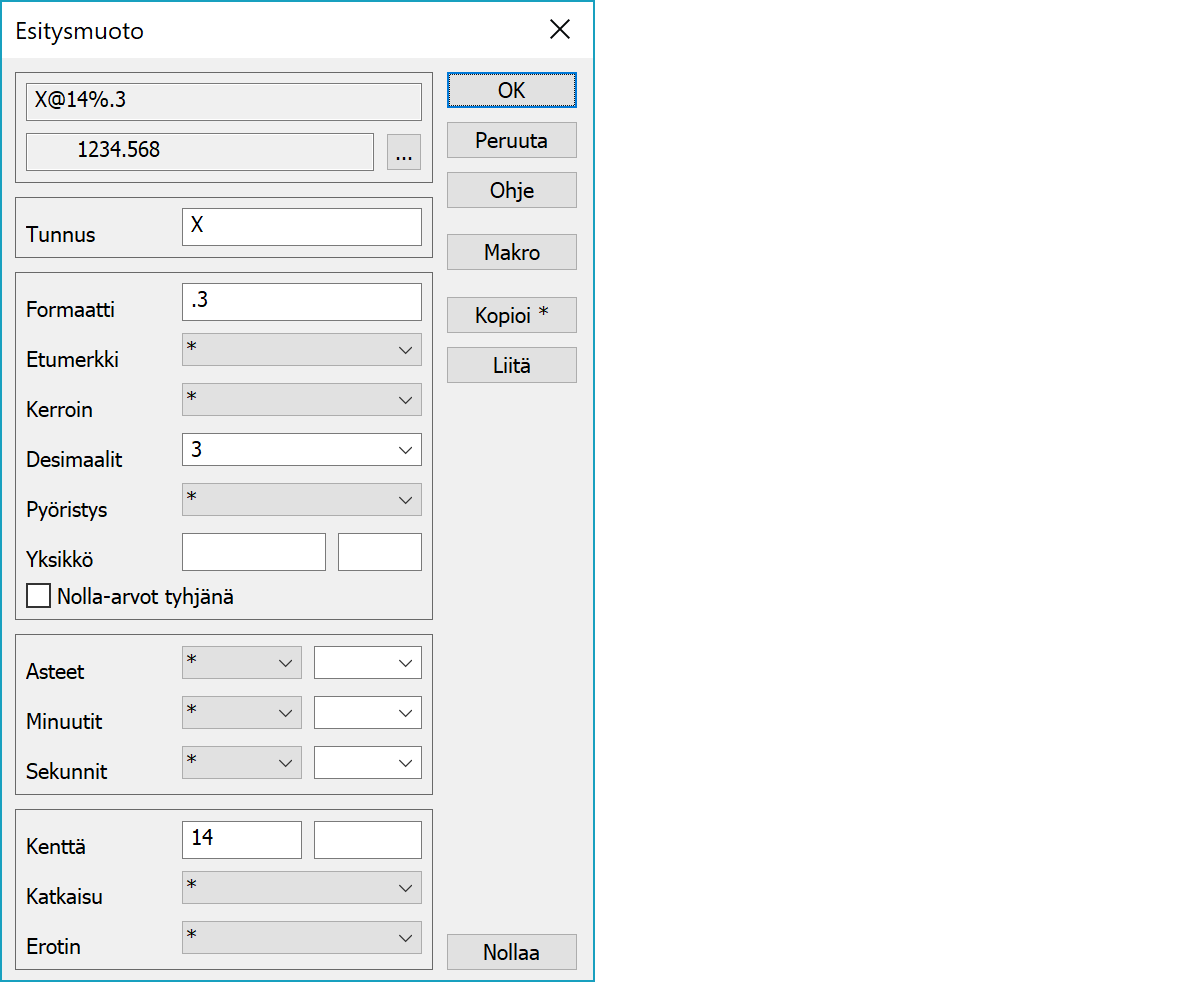
Task: Expand the Pyöristys dropdown
Action: pos(301,500)
